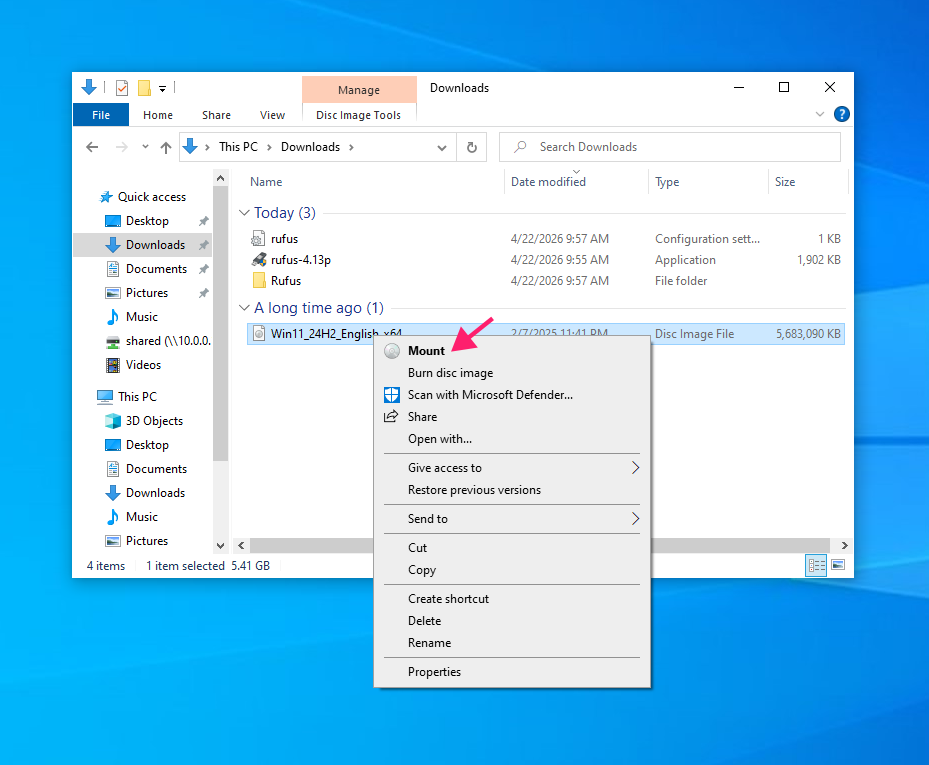Collapse the A long time ago group

pos(244,308)
